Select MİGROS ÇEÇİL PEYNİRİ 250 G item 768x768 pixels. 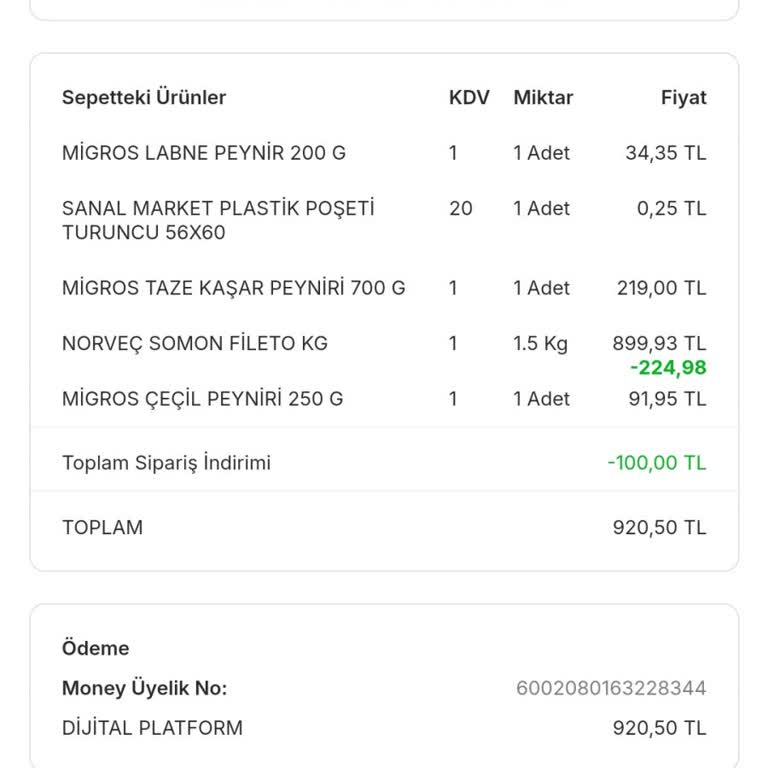202,399
